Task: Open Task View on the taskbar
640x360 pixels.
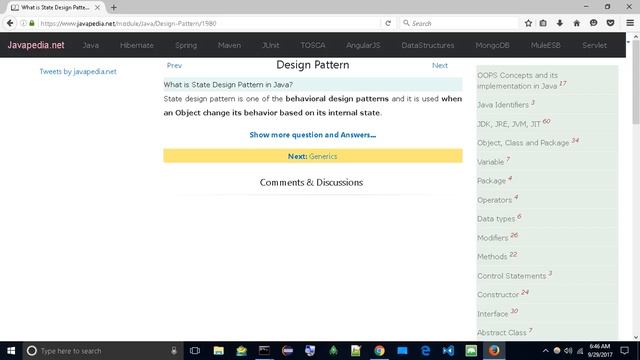Action: pos(195,351)
